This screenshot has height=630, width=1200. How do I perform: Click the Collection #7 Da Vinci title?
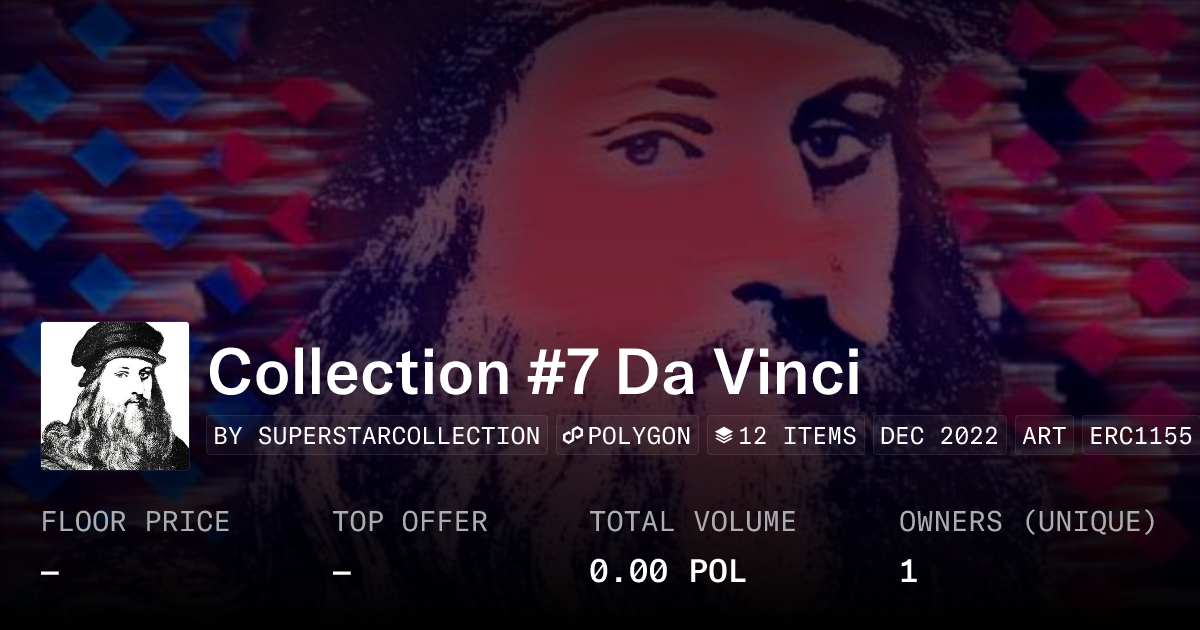coord(534,372)
